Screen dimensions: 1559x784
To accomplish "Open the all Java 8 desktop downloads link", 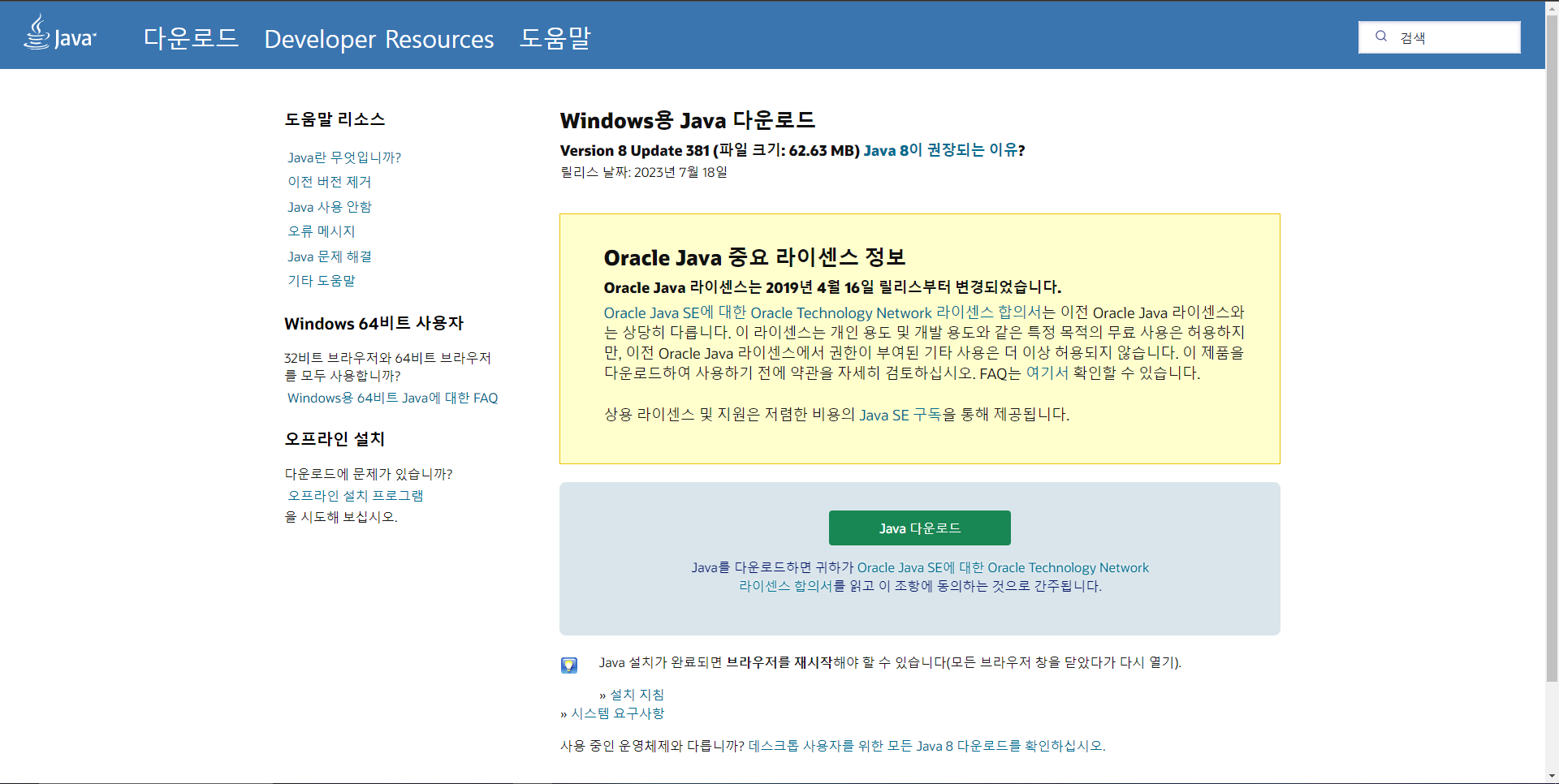I will 926,746.
